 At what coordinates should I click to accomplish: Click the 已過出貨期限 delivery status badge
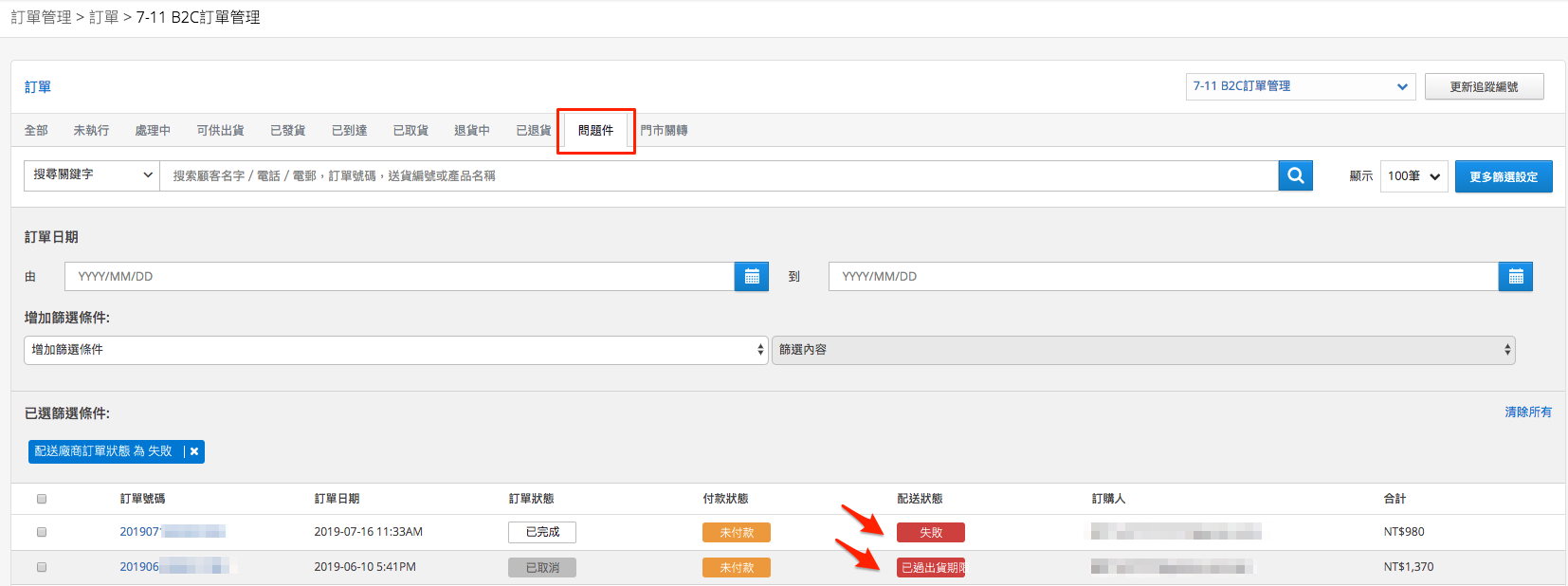click(931, 567)
